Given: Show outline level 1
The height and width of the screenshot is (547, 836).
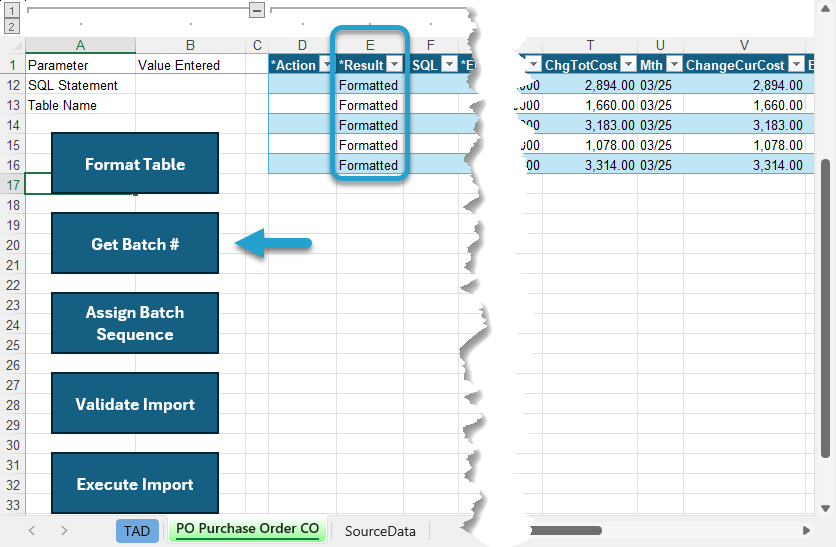Looking at the screenshot, I should 12,10.
